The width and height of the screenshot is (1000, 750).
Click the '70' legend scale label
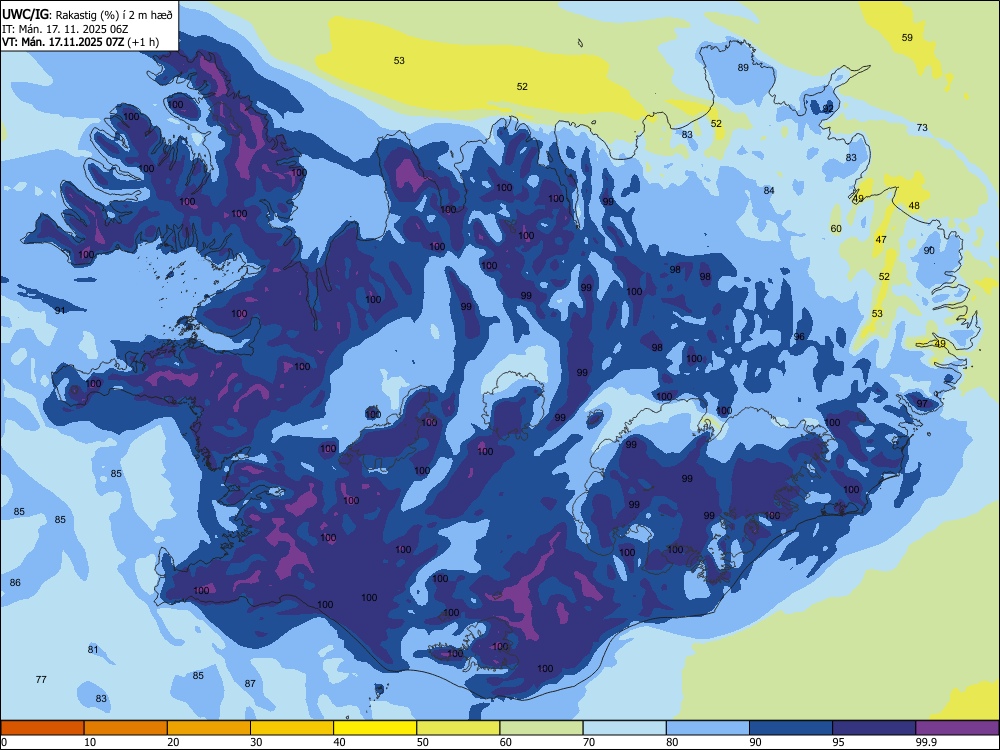(x=589, y=742)
